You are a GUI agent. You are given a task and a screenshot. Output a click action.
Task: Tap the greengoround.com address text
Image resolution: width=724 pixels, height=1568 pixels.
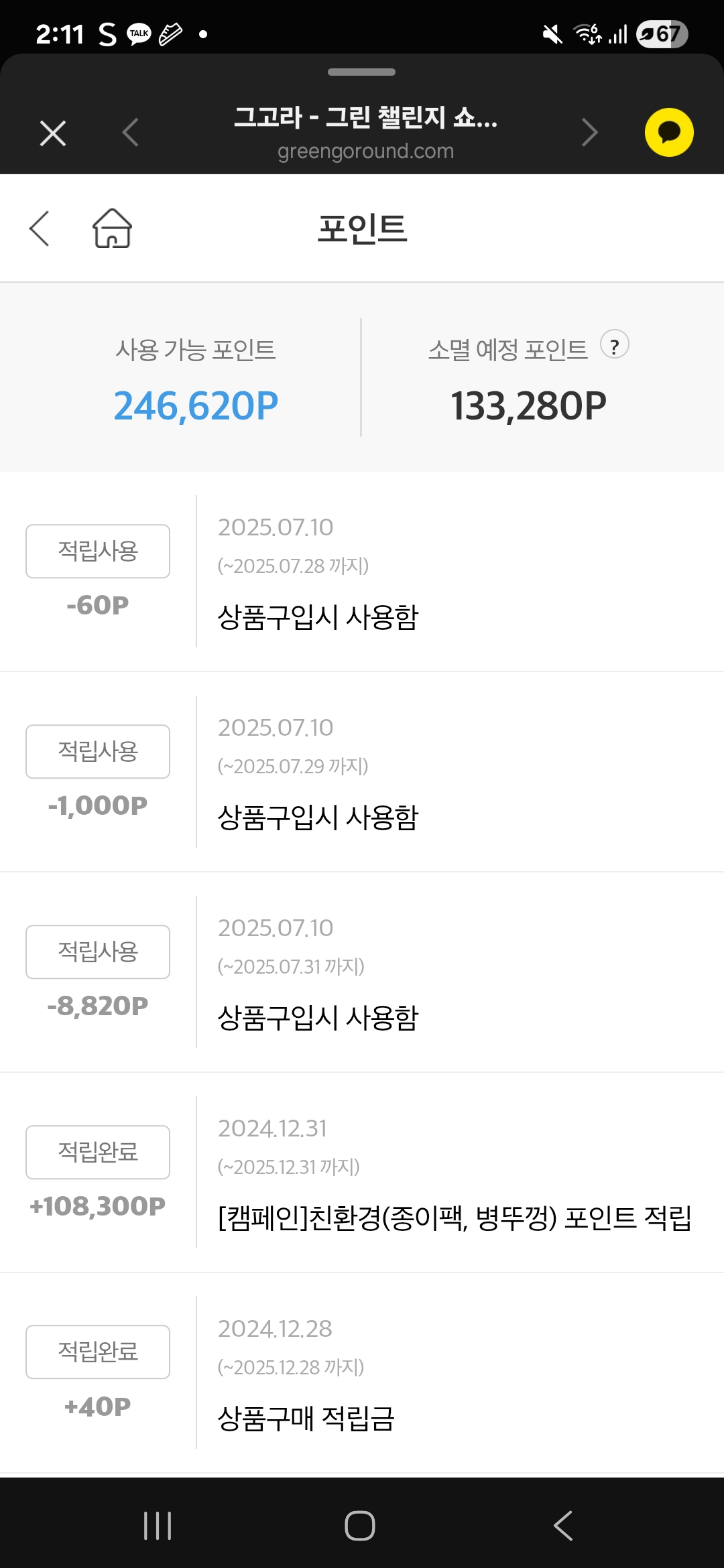pos(365,151)
